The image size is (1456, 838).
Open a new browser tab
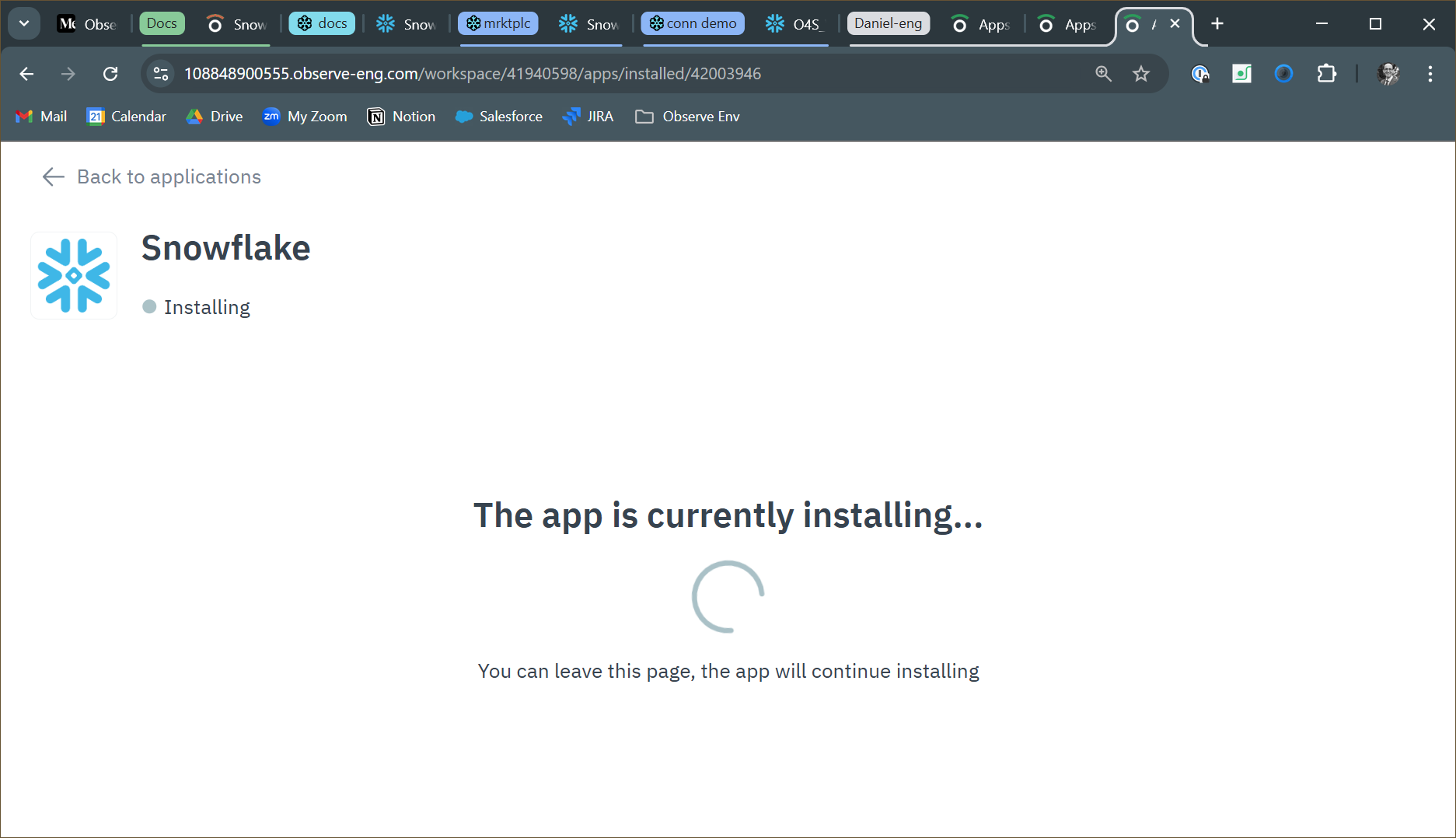click(x=1217, y=24)
